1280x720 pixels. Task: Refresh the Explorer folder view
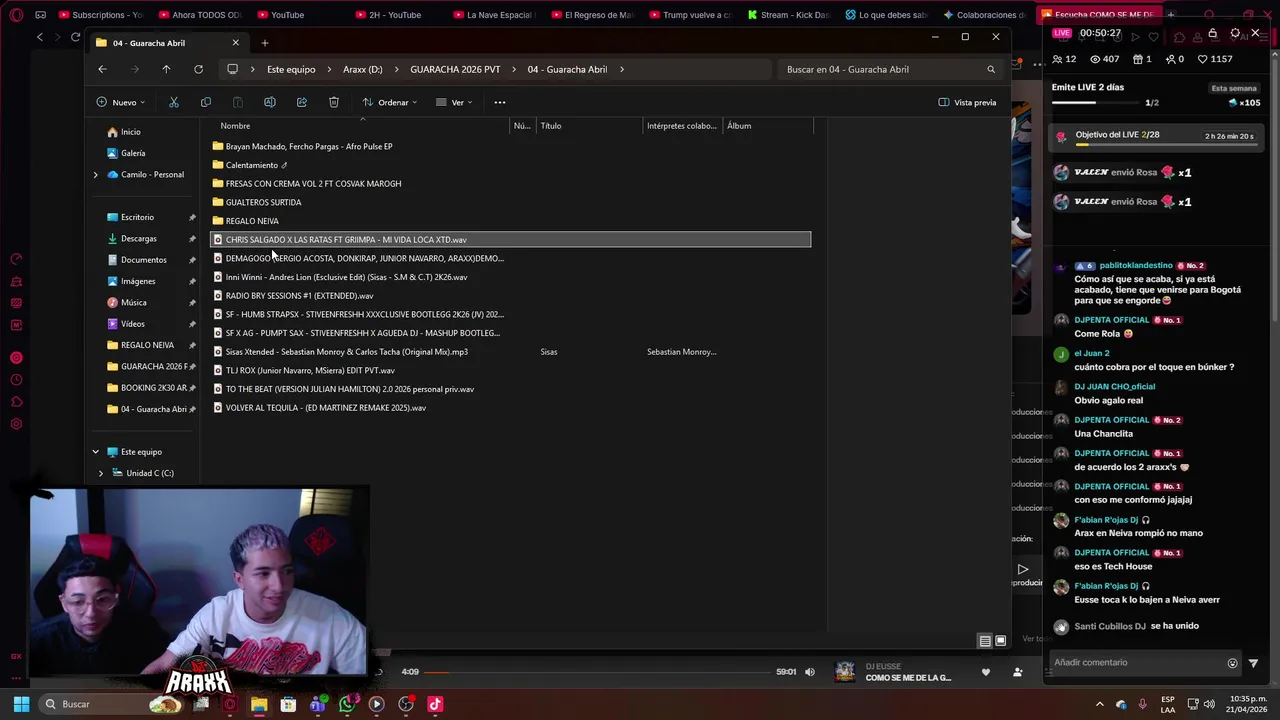(x=198, y=69)
